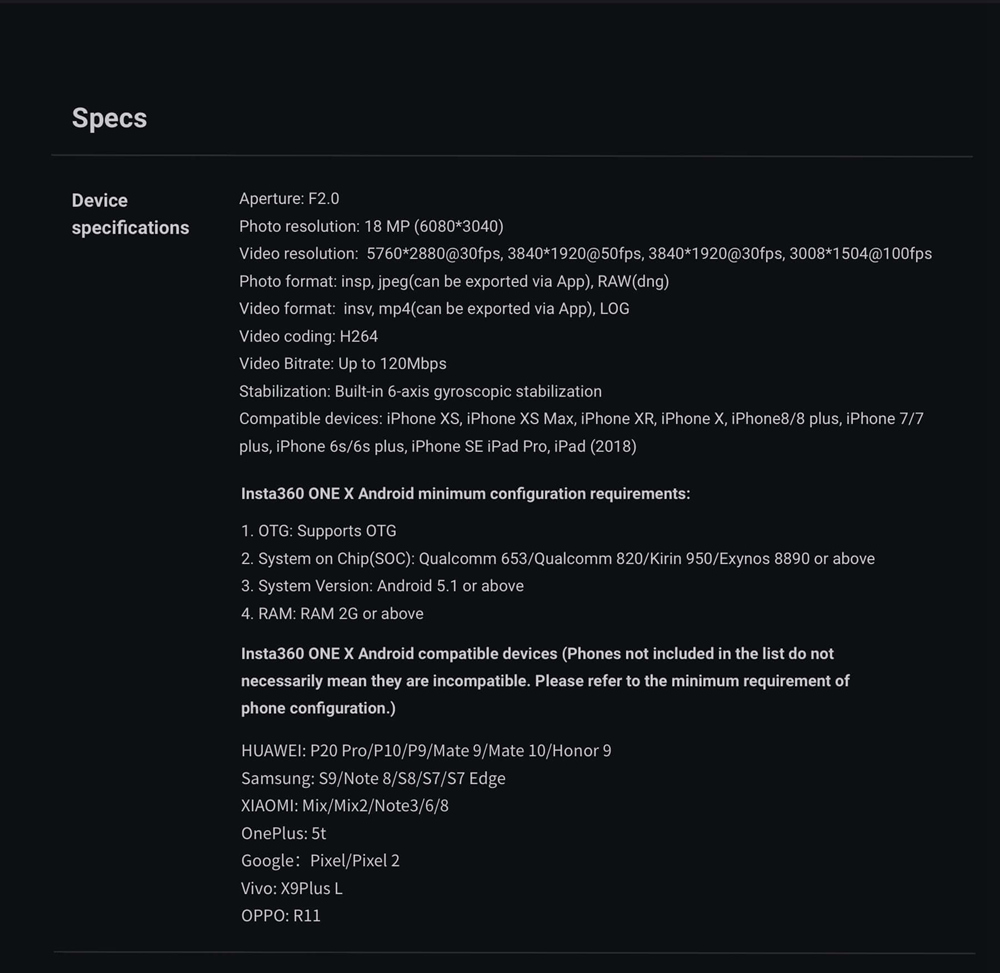Select the RAM 2G or above item

(332, 613)
